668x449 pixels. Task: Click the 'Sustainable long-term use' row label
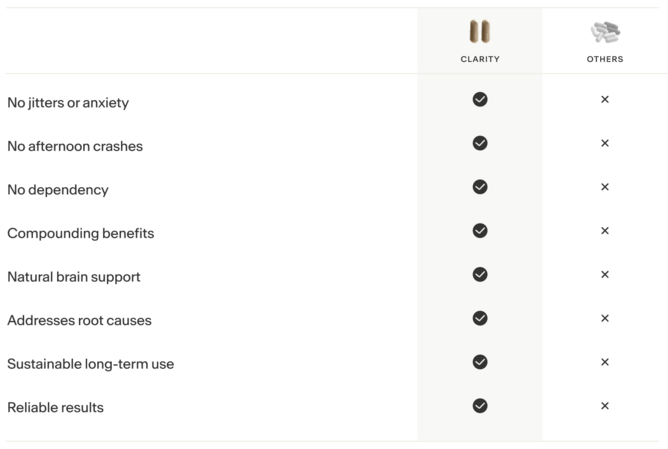coord(90,364)
